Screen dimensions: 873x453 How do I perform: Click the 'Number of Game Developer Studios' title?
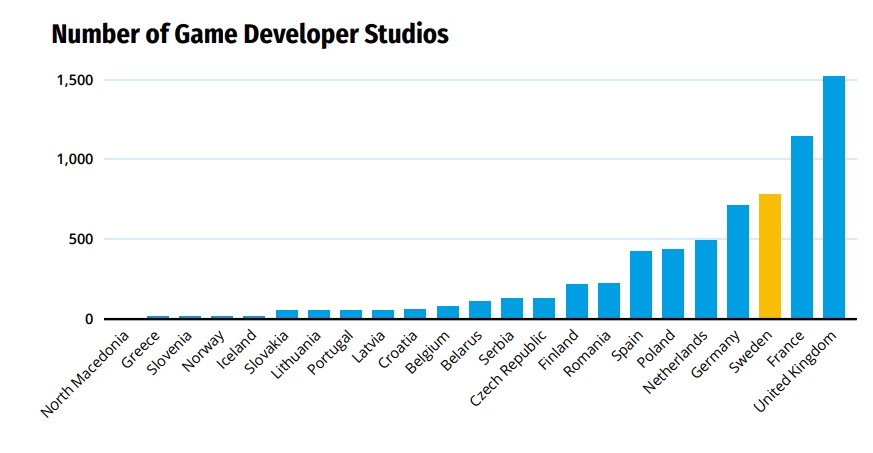click(x=250, y=34)
